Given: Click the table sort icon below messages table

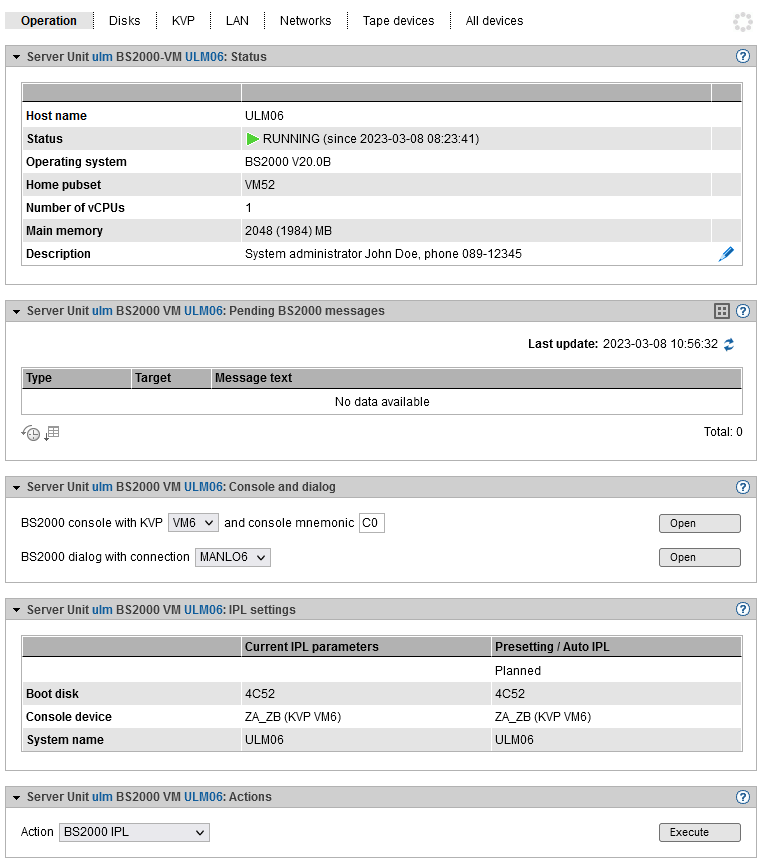Looking at the screenshot, I should coord(52,433).
